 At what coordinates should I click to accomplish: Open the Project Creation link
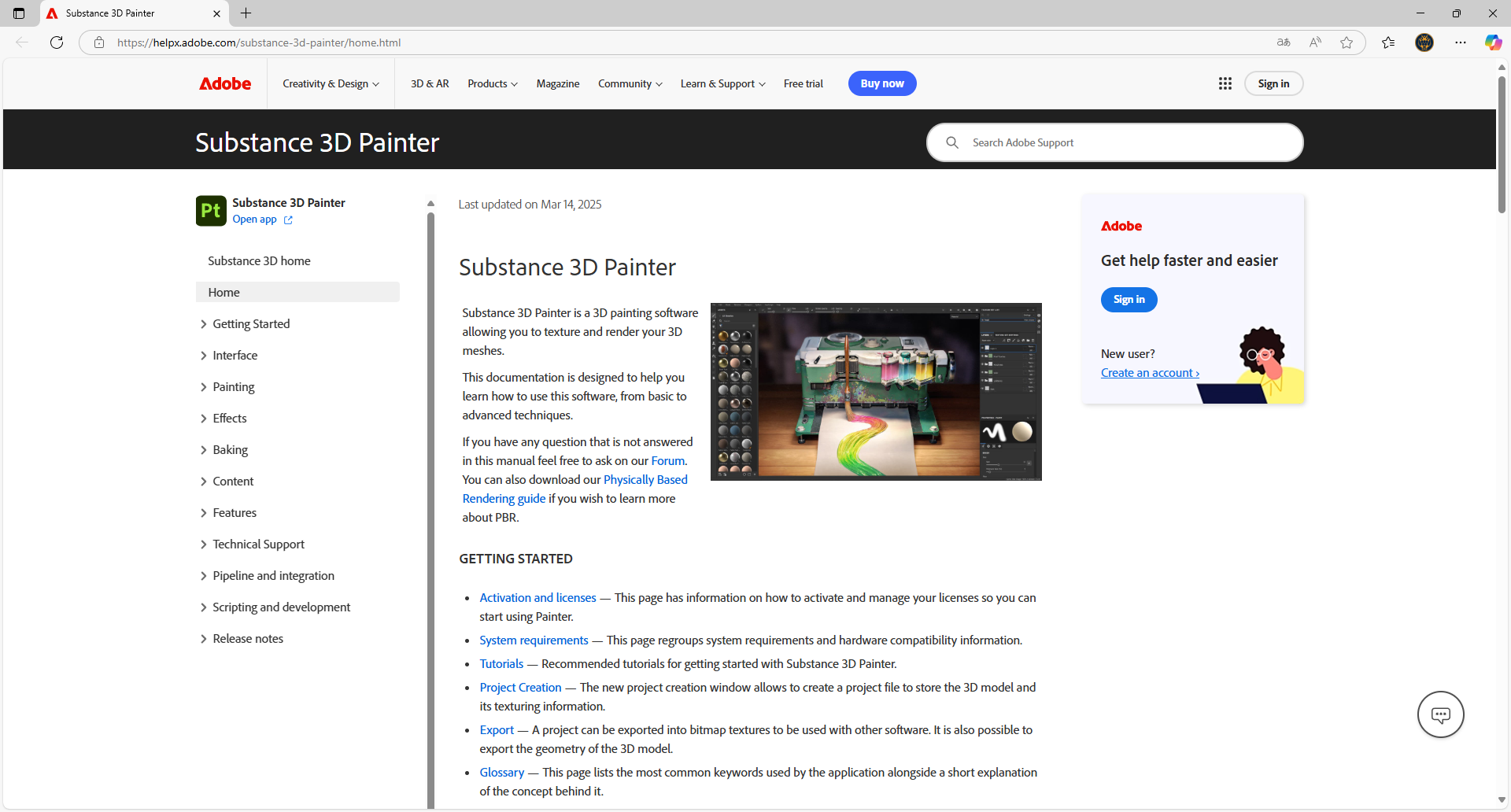pyautogui.click(x=521, y=688)
